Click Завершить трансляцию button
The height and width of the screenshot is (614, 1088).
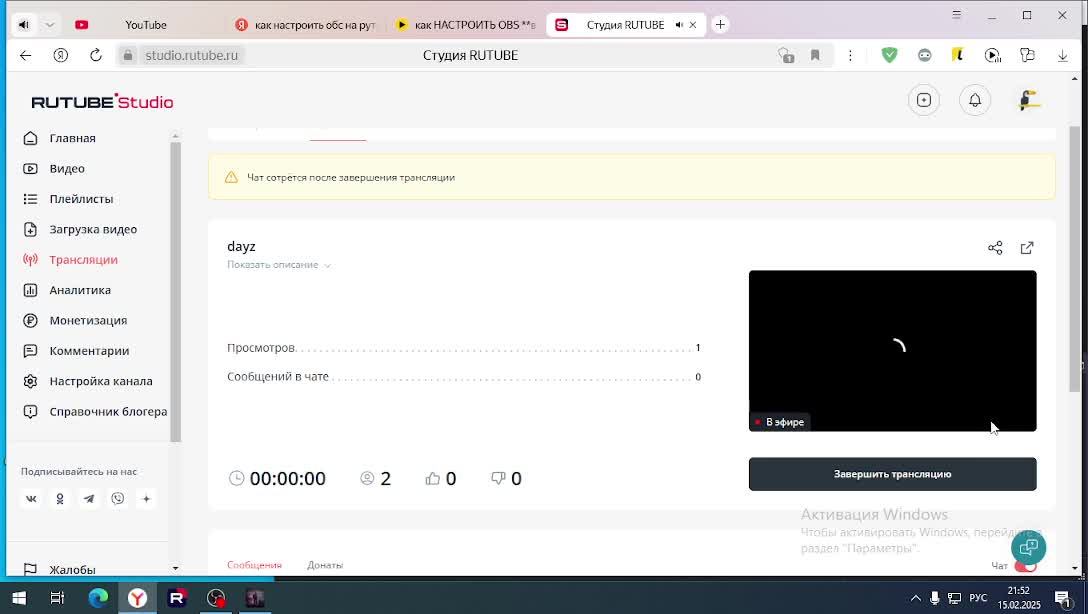[x=892, y=475]
